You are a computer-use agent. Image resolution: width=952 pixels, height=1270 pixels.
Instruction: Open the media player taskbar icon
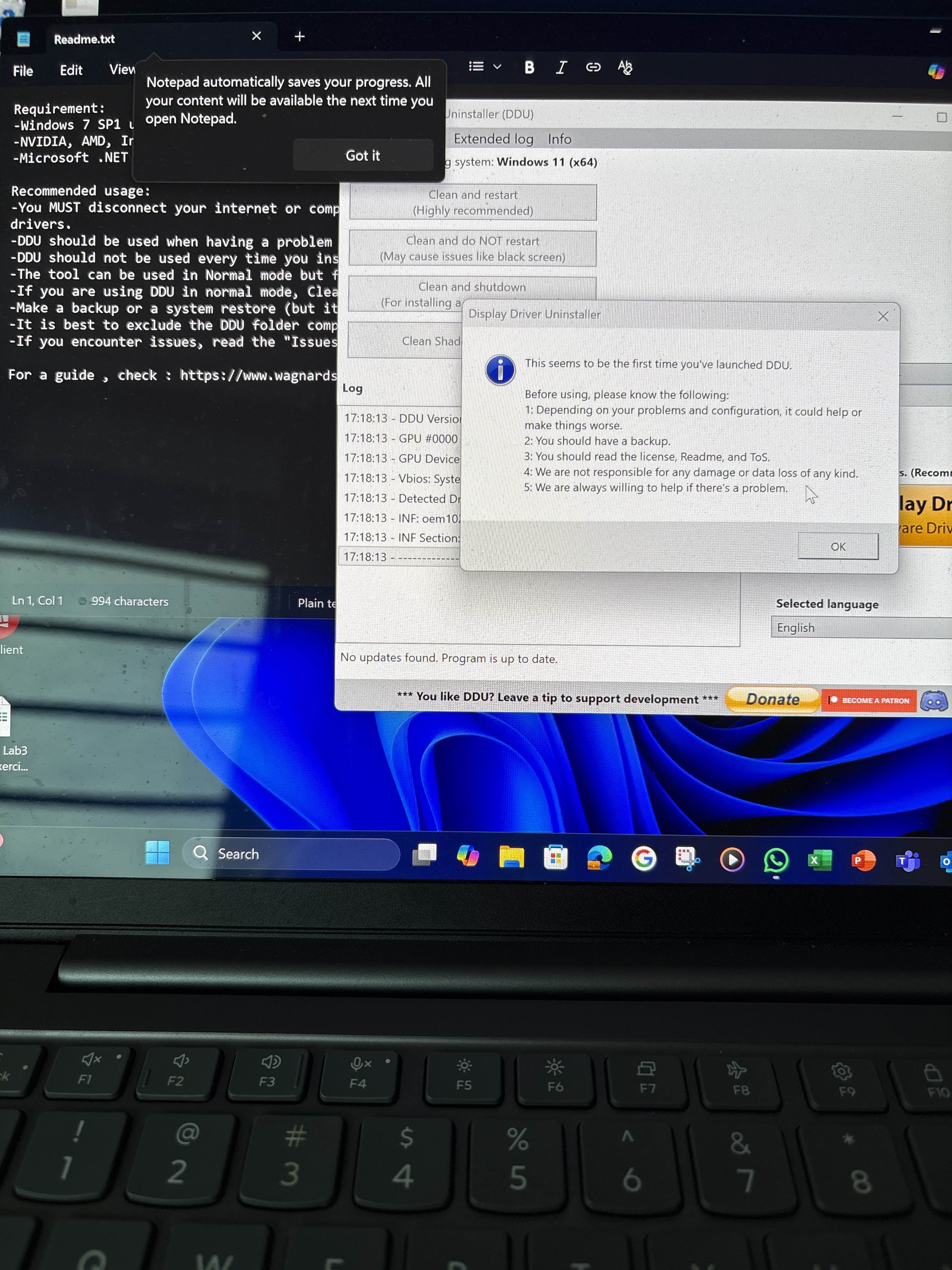click(x=732, y=860)
